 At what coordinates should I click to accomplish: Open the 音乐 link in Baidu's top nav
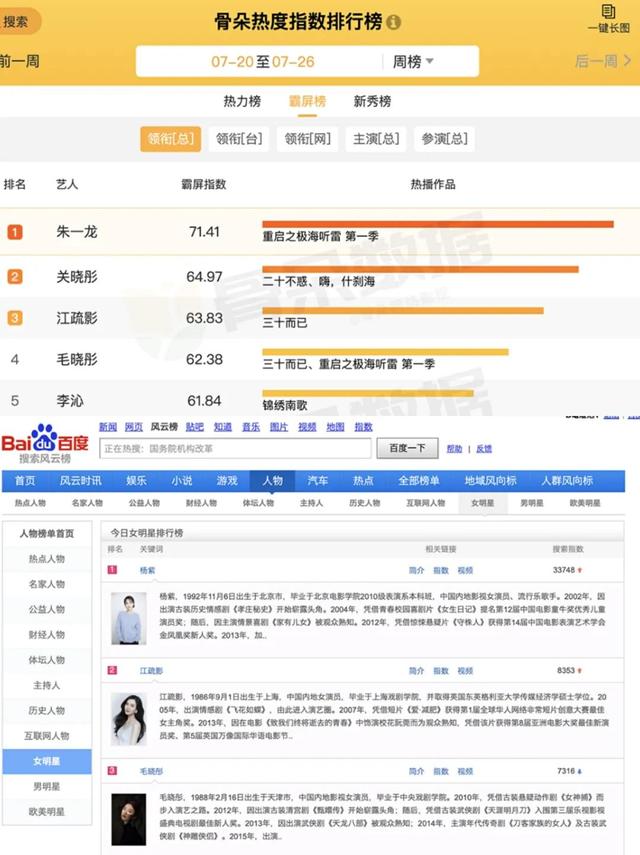point(251,427)
